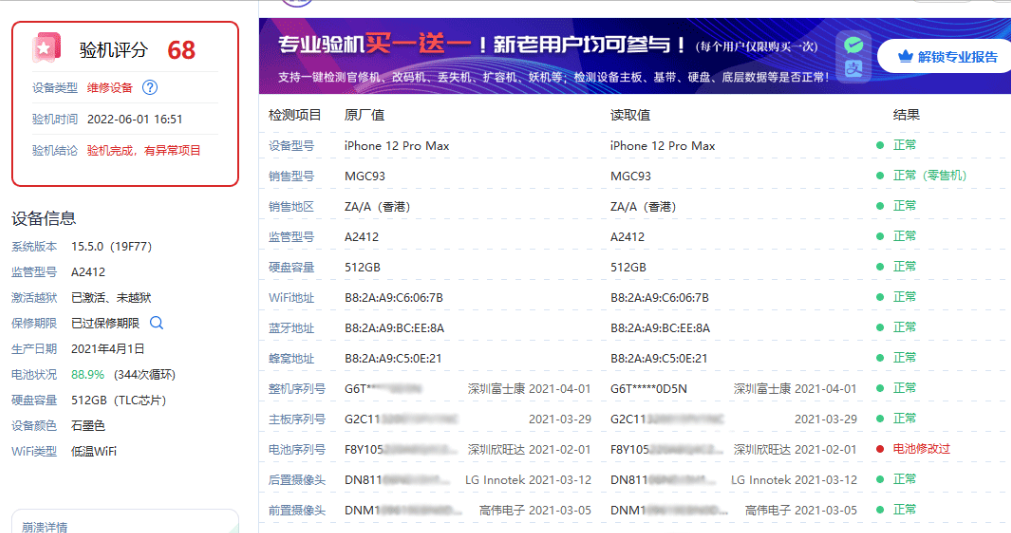
Task: Click the 正常 (零售机) result for 销售型号
Action: pos(929,175)
